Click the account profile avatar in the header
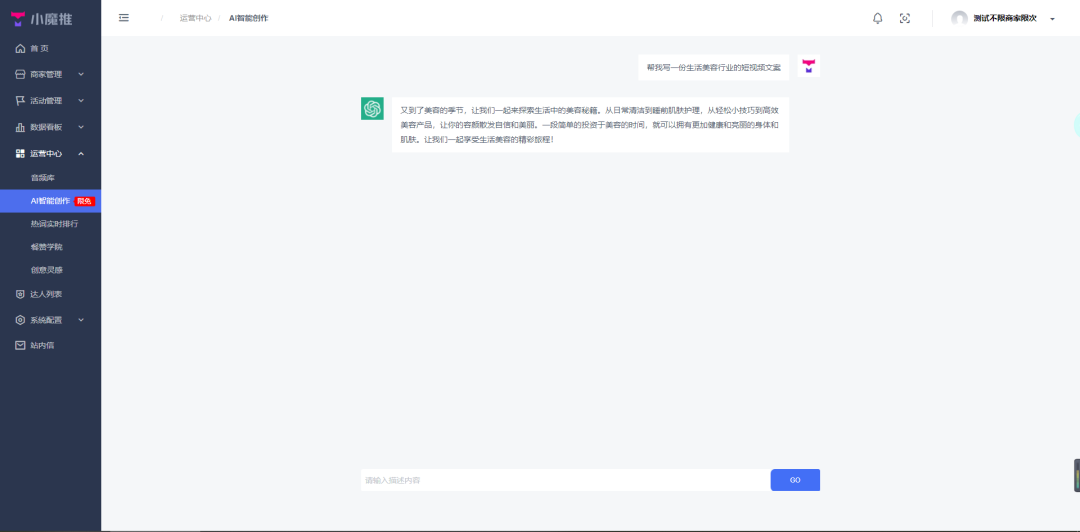This screenshot has width=1080, height=532. point(960,18)
